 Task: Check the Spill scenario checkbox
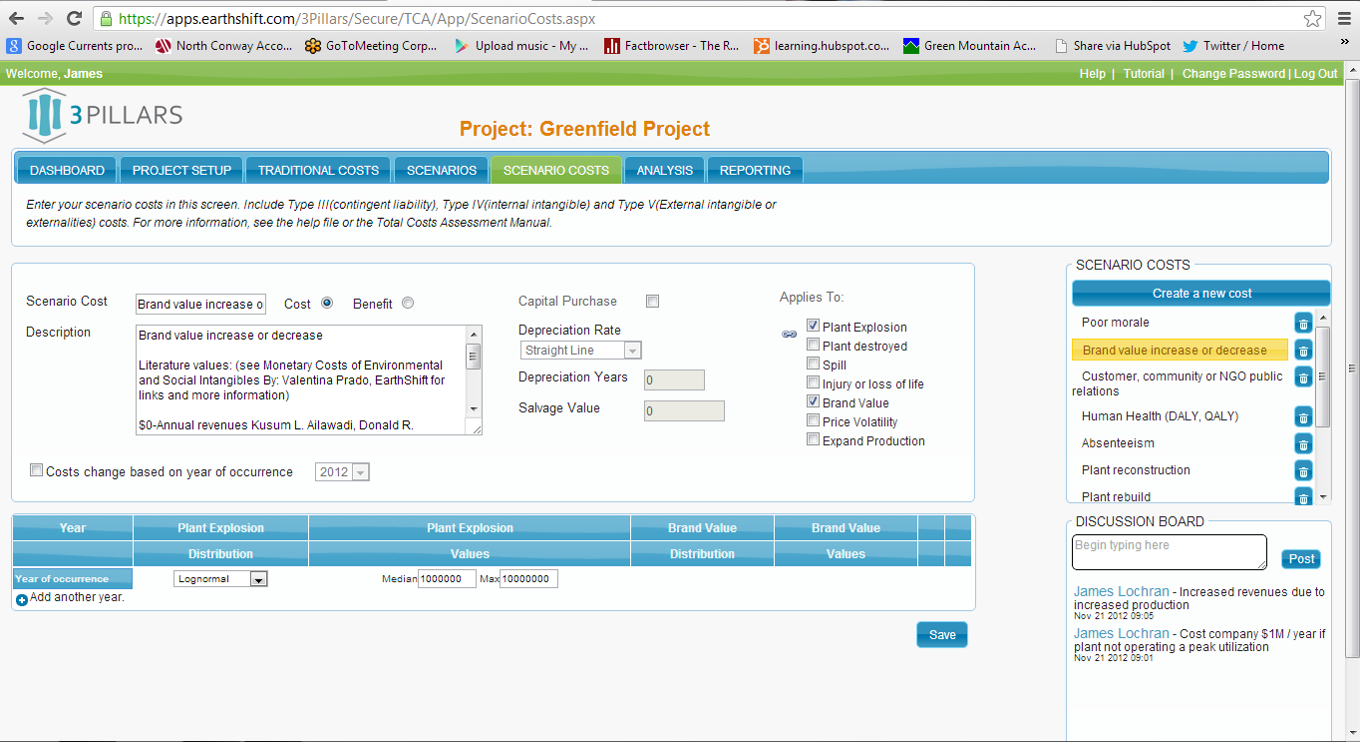(x=813, y=365)
